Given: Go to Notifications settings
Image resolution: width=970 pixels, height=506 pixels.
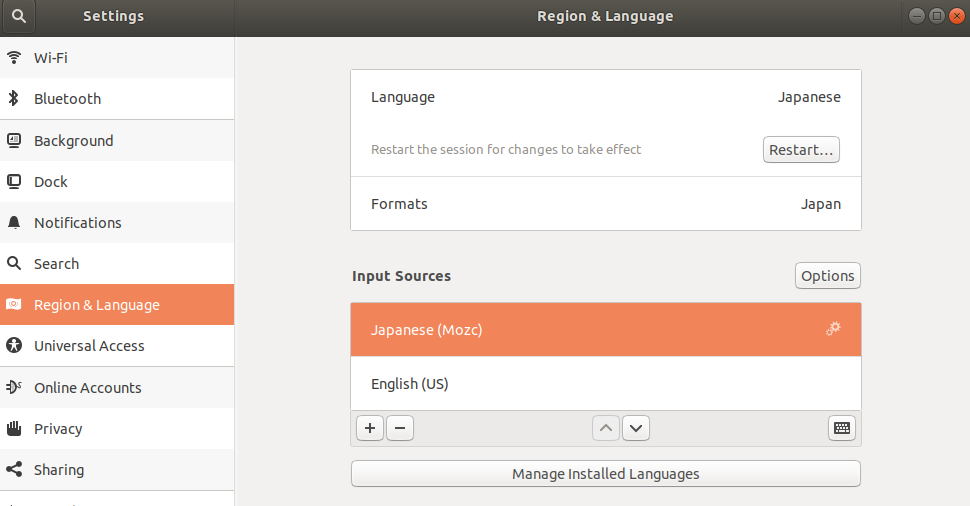Looking at the screenshot, I should (77, 223).
